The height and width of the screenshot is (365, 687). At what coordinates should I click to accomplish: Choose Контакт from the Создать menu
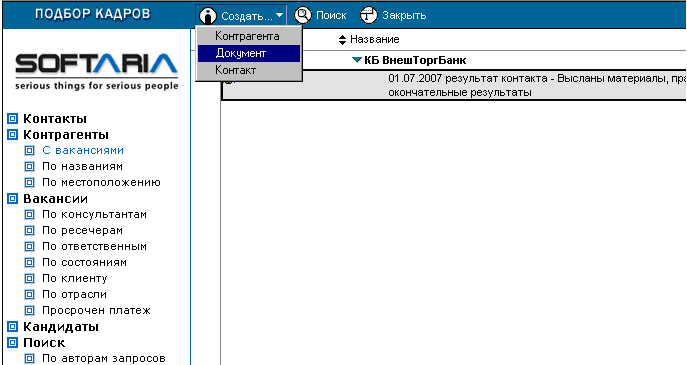(249, 70)
